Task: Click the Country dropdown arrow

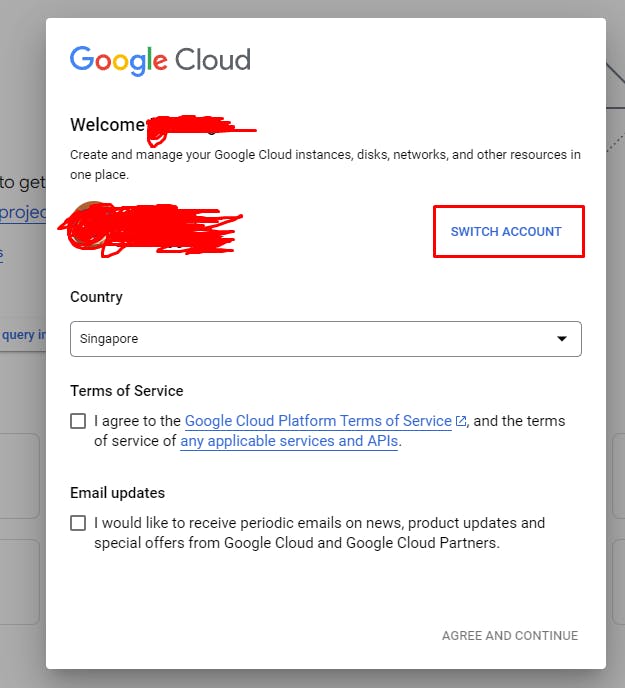Action: click(561, 339)
